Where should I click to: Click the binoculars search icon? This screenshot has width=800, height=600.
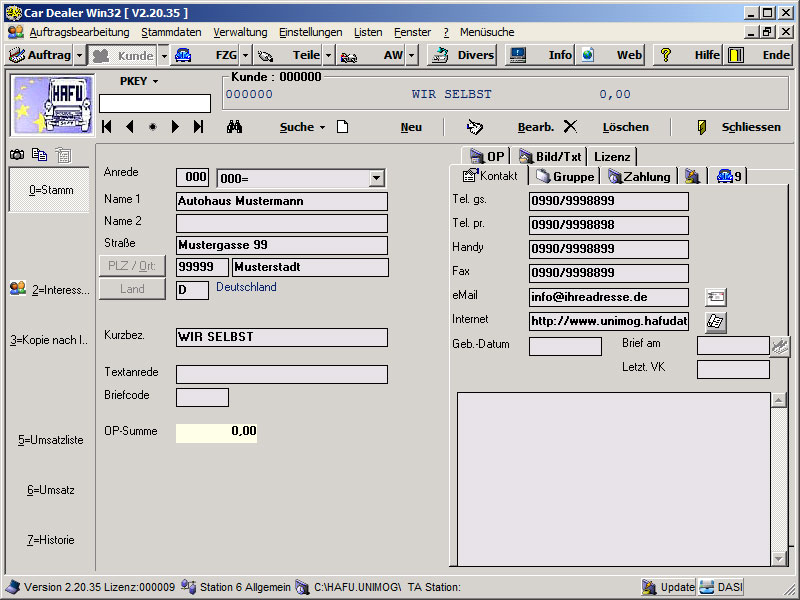coord(235,127)
